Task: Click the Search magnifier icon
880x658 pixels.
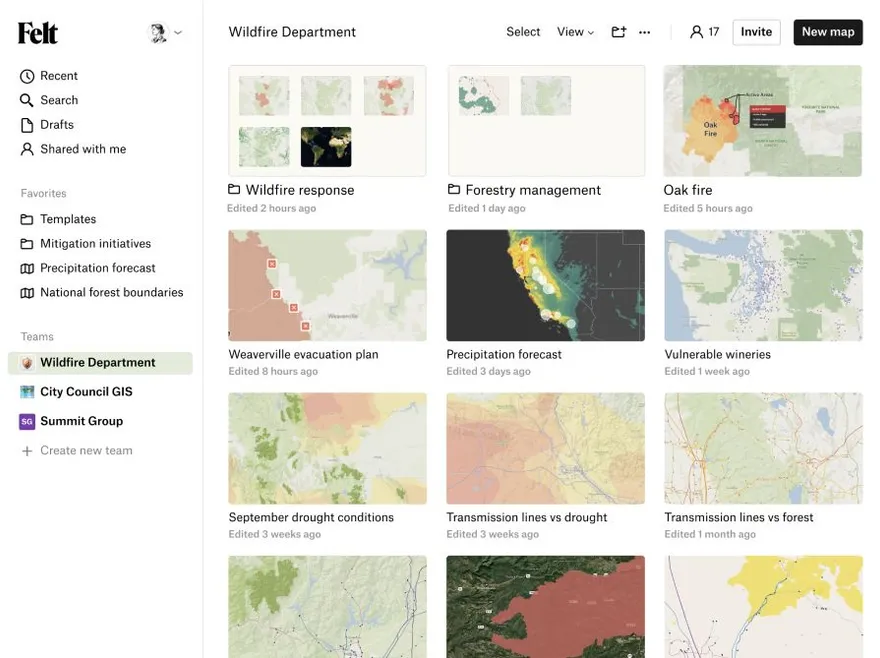Action: click(x=27, y=100)
